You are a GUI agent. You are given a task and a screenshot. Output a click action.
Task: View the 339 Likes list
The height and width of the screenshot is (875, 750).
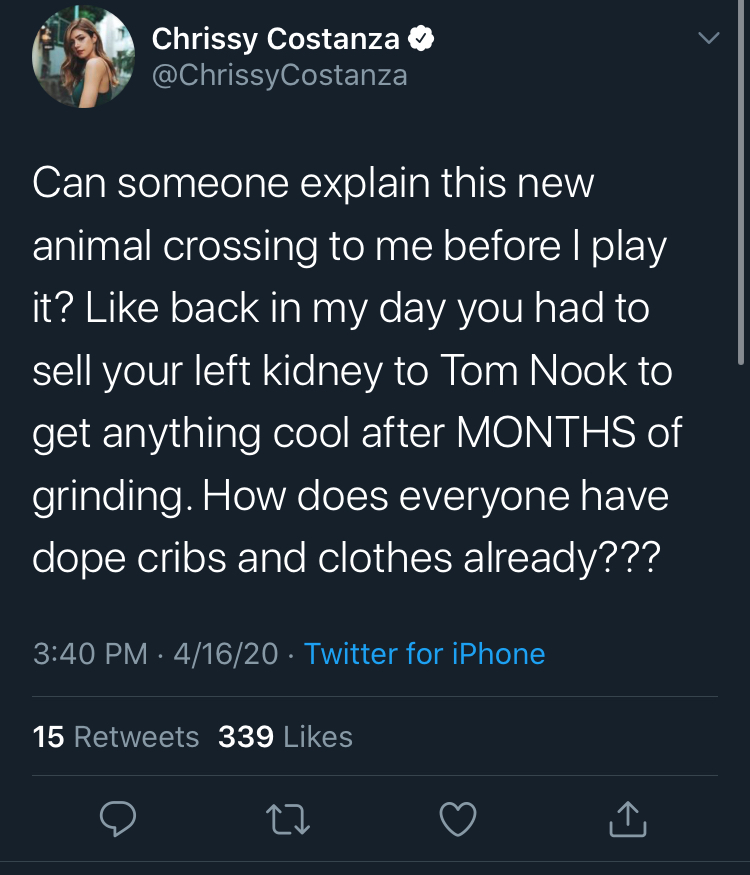pos(285,737)
